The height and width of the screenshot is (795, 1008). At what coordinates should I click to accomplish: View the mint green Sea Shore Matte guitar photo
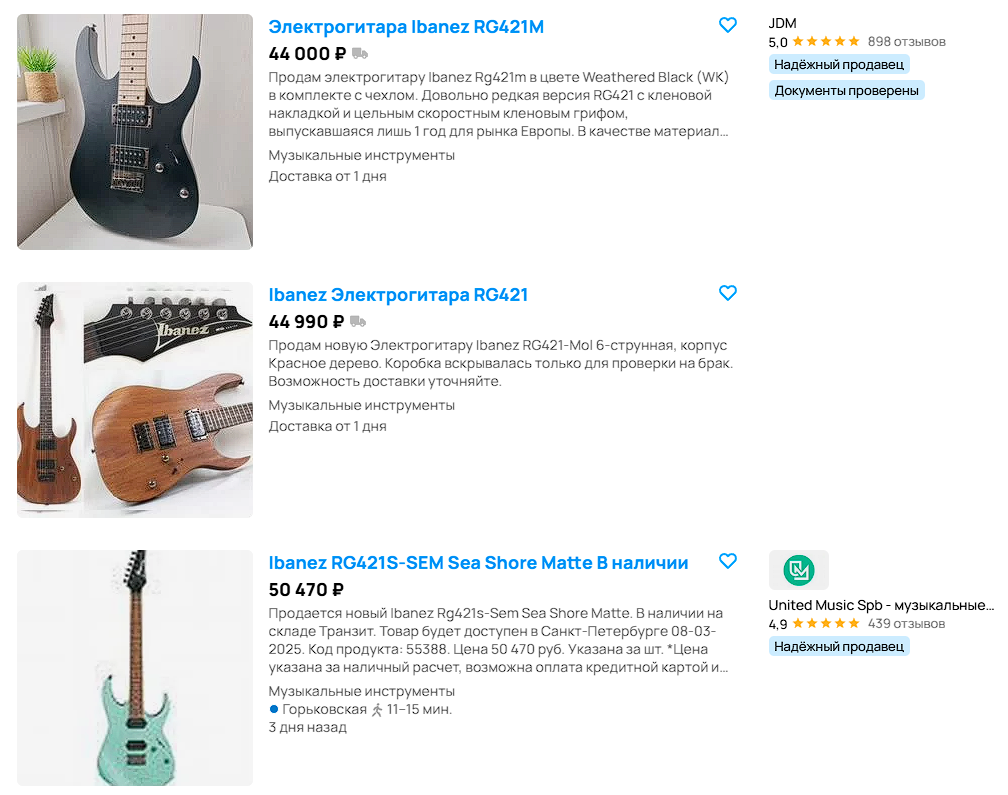(x=135, y=668)
